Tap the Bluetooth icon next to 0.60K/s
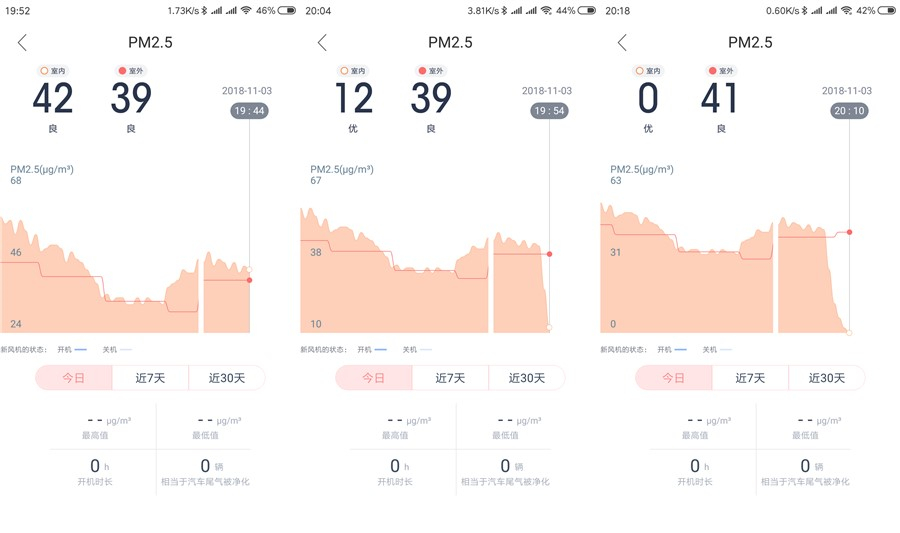 (803, 10)
